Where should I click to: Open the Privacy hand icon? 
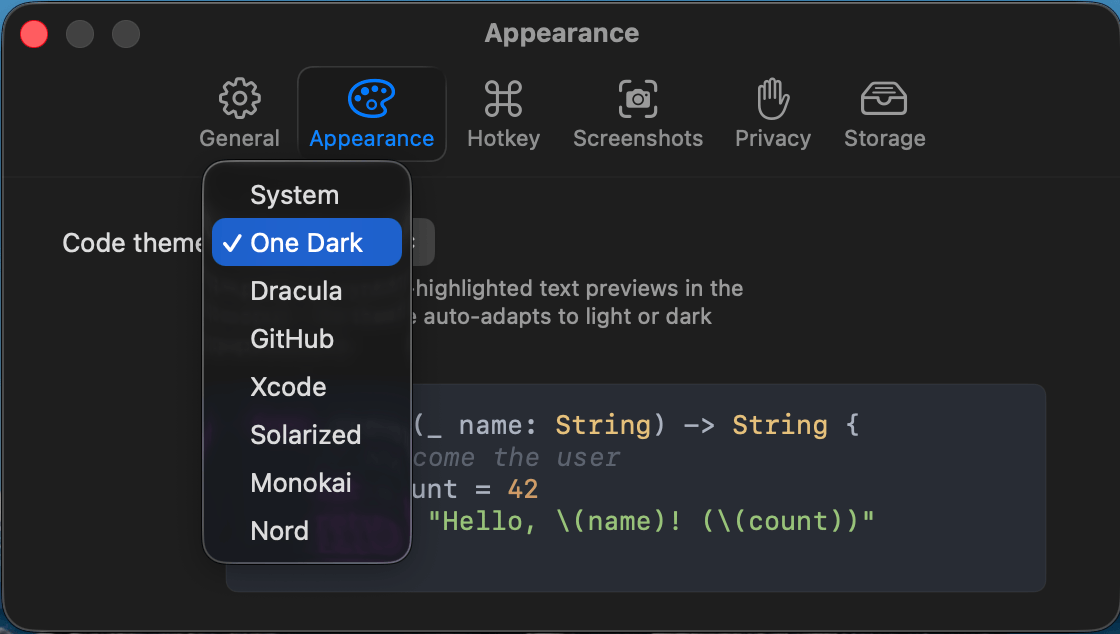(x=773, y=99)
